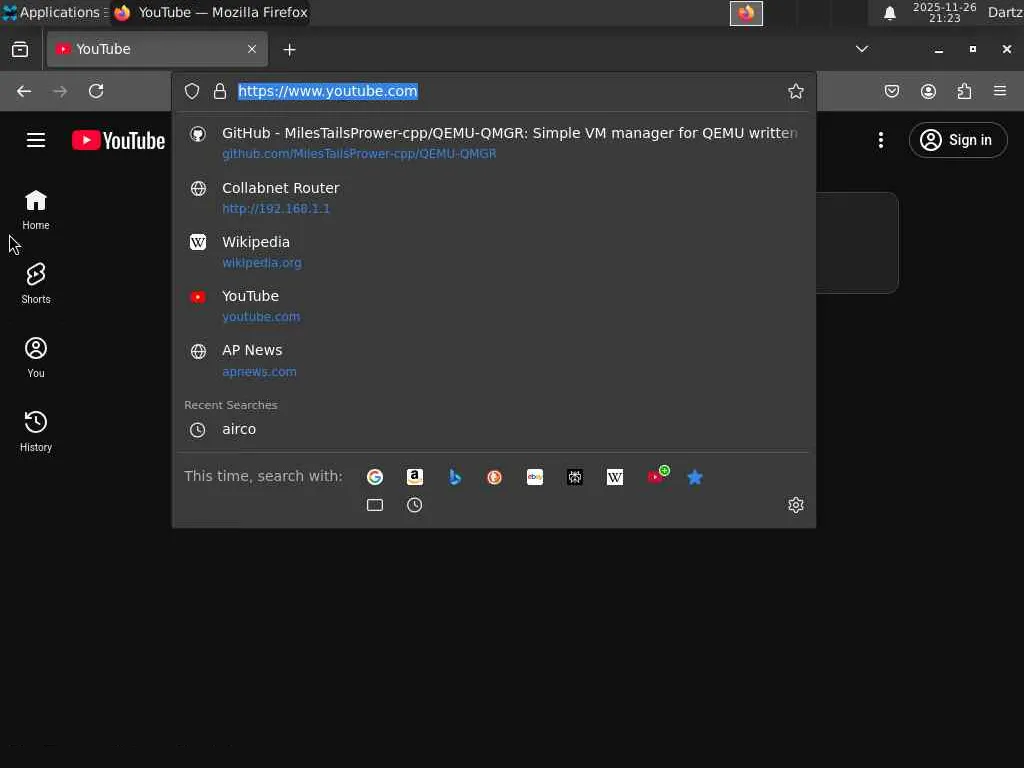The image size is (1024, 768).
Task: Open Extensions puzzle-piece icon
Action: tap(965, 91)
